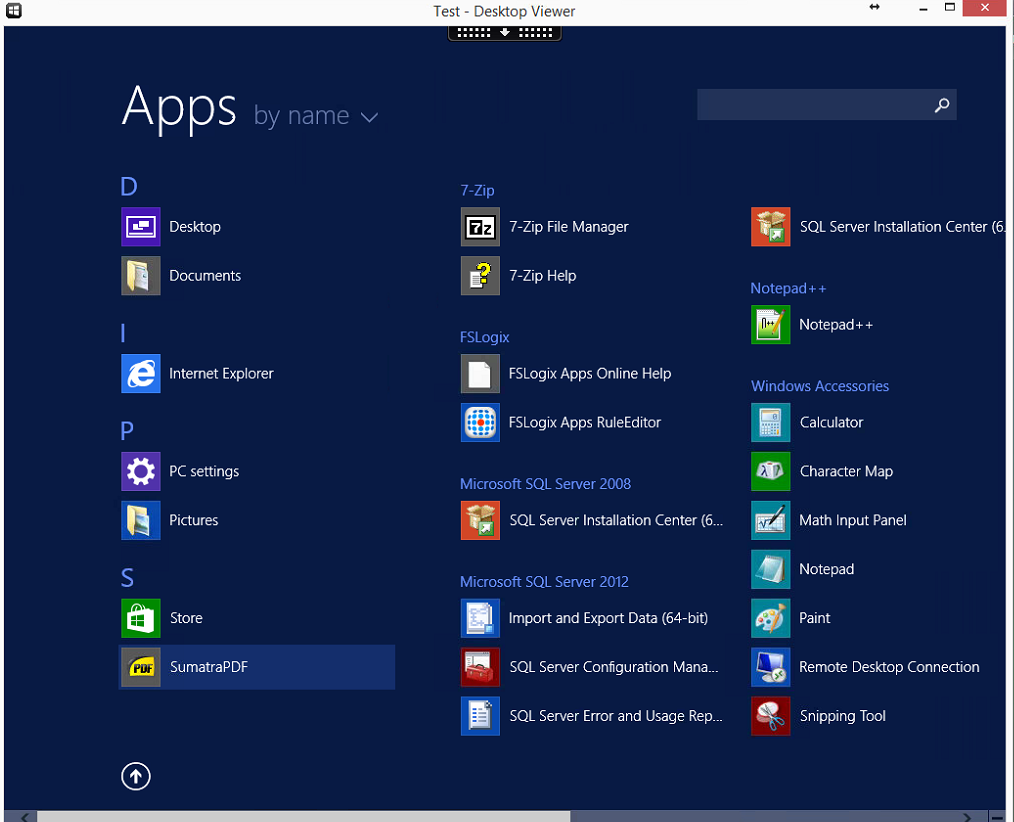Select the Notepad++ group heading
Viewport: 1014px width, 822px height.
(788, 288)
